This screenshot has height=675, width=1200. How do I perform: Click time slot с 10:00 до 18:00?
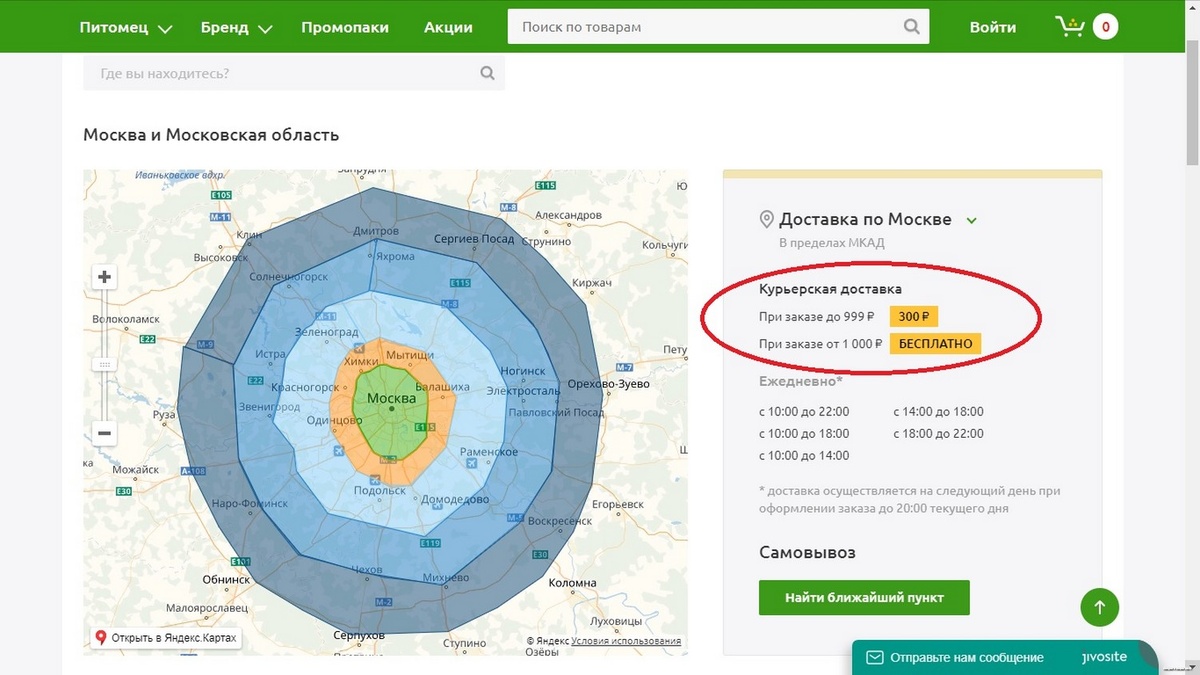(x=804, y=433)
